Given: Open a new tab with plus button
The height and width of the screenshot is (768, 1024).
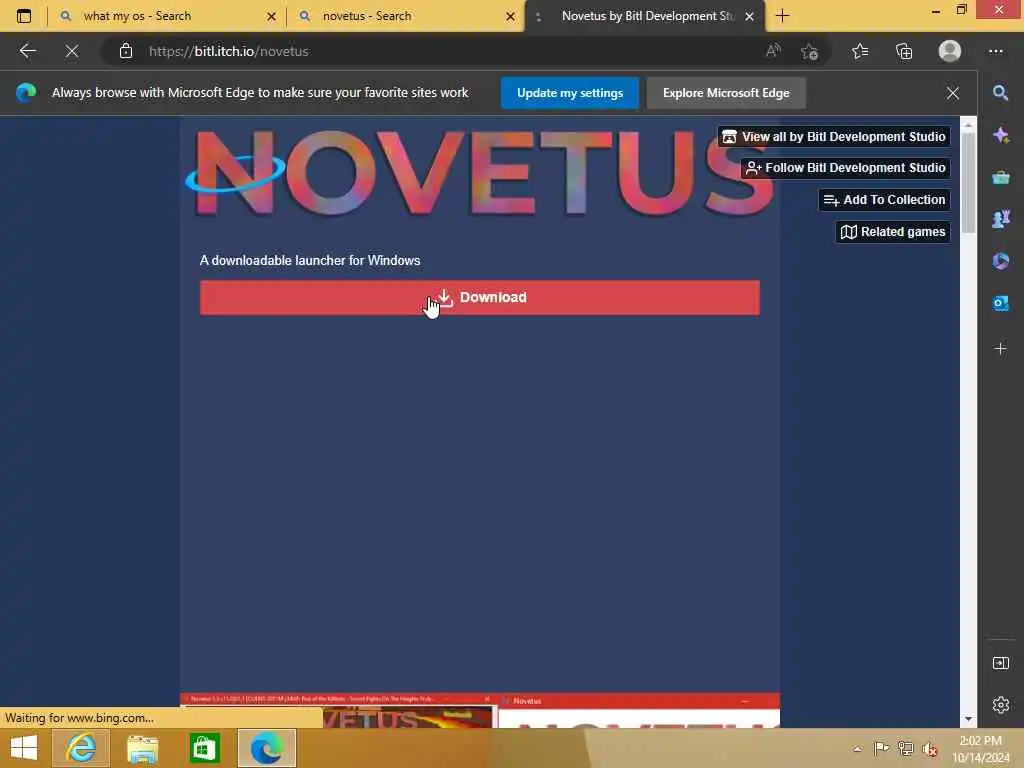Looking at the screenshot, I should coord(782,16).
